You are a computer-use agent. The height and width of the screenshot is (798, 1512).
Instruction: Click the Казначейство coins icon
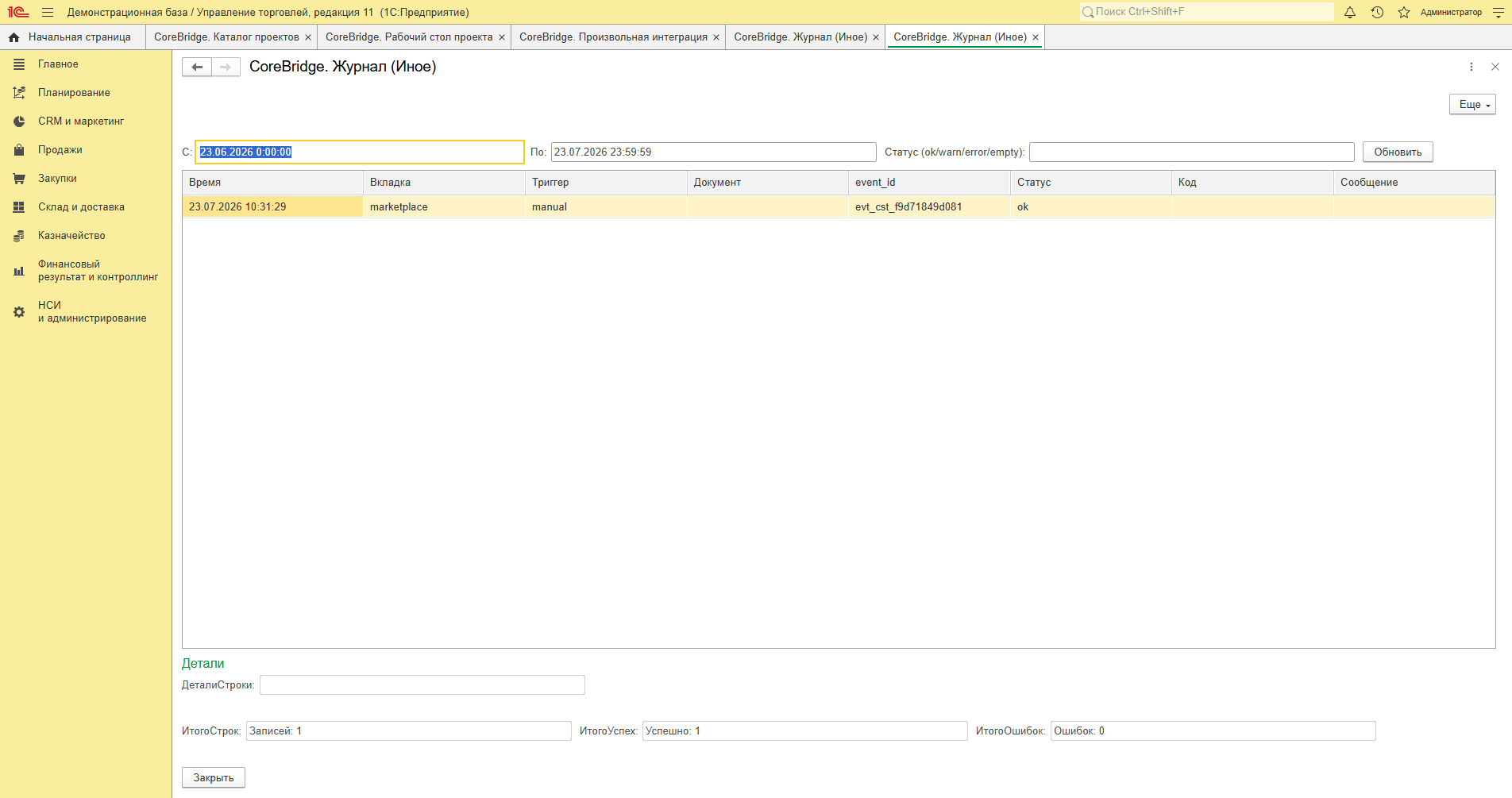click(19, 236)
